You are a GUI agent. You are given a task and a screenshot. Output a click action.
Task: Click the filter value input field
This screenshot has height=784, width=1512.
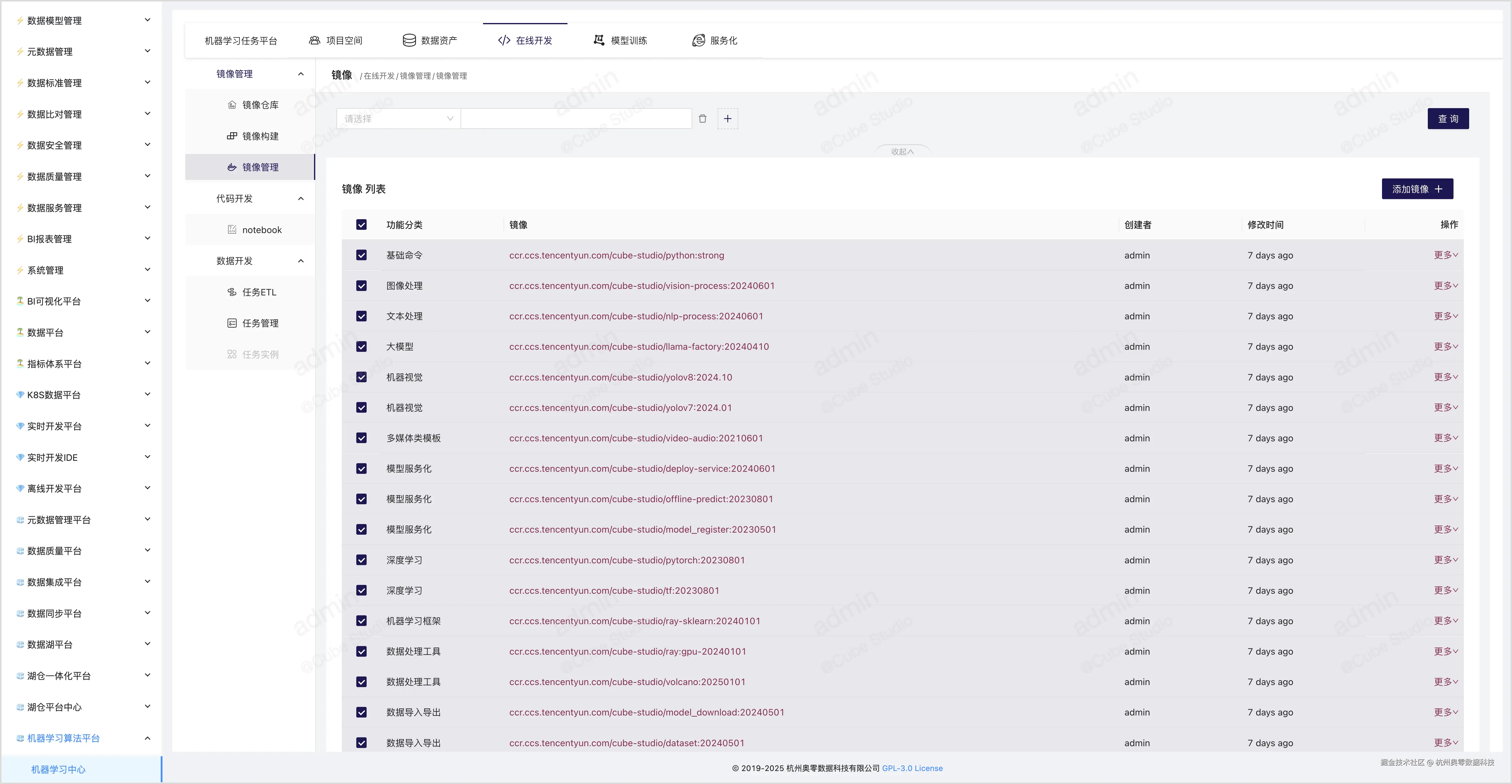(x=576, y=118)
